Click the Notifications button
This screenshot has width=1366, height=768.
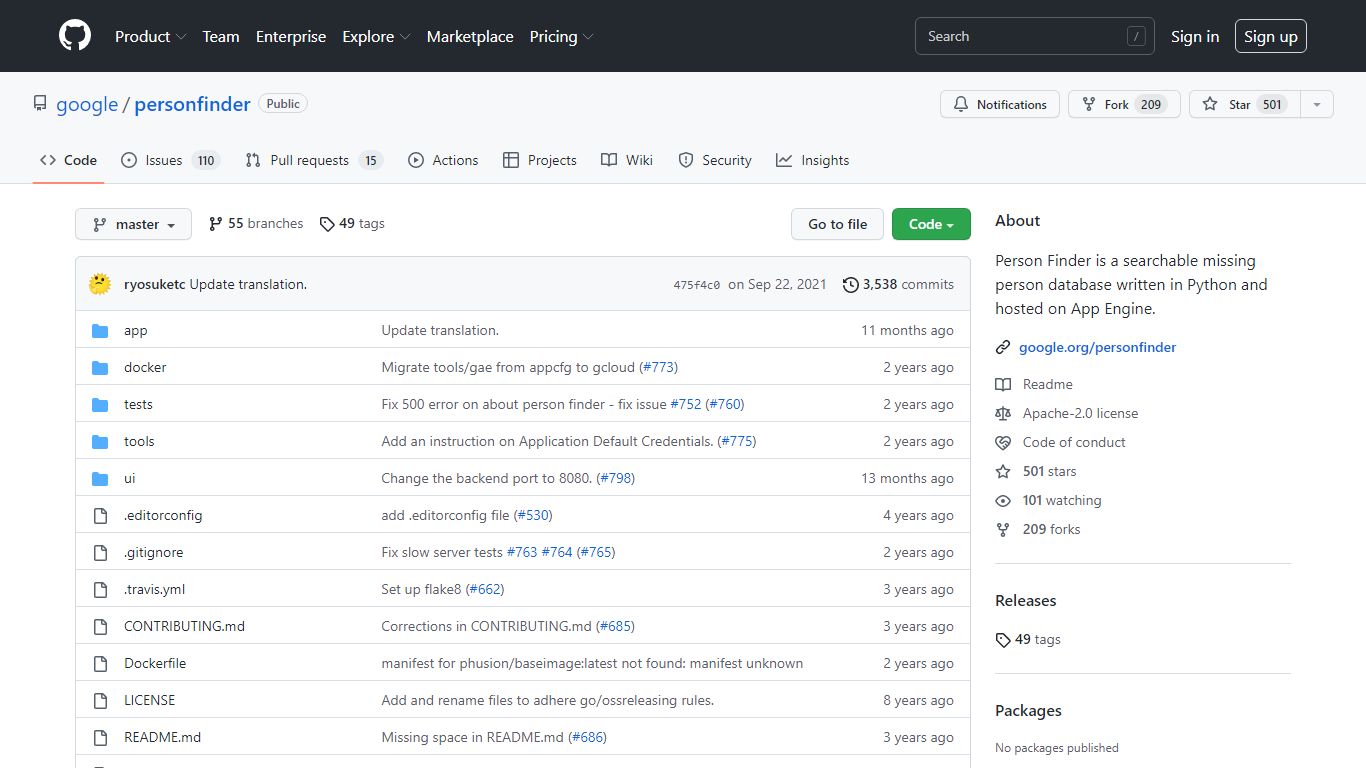1000,104
